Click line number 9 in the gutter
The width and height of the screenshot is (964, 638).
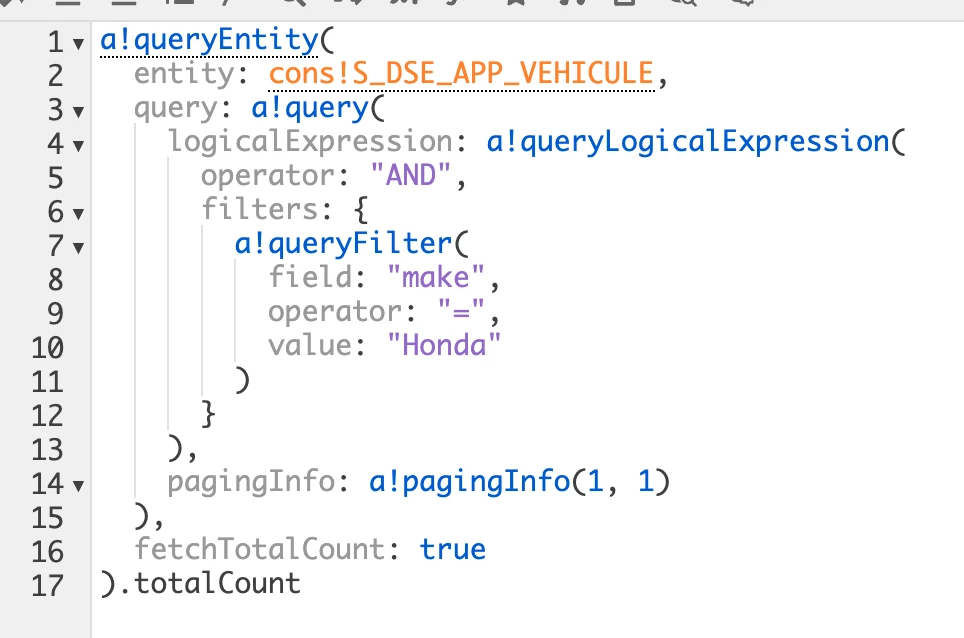[55, 314]
